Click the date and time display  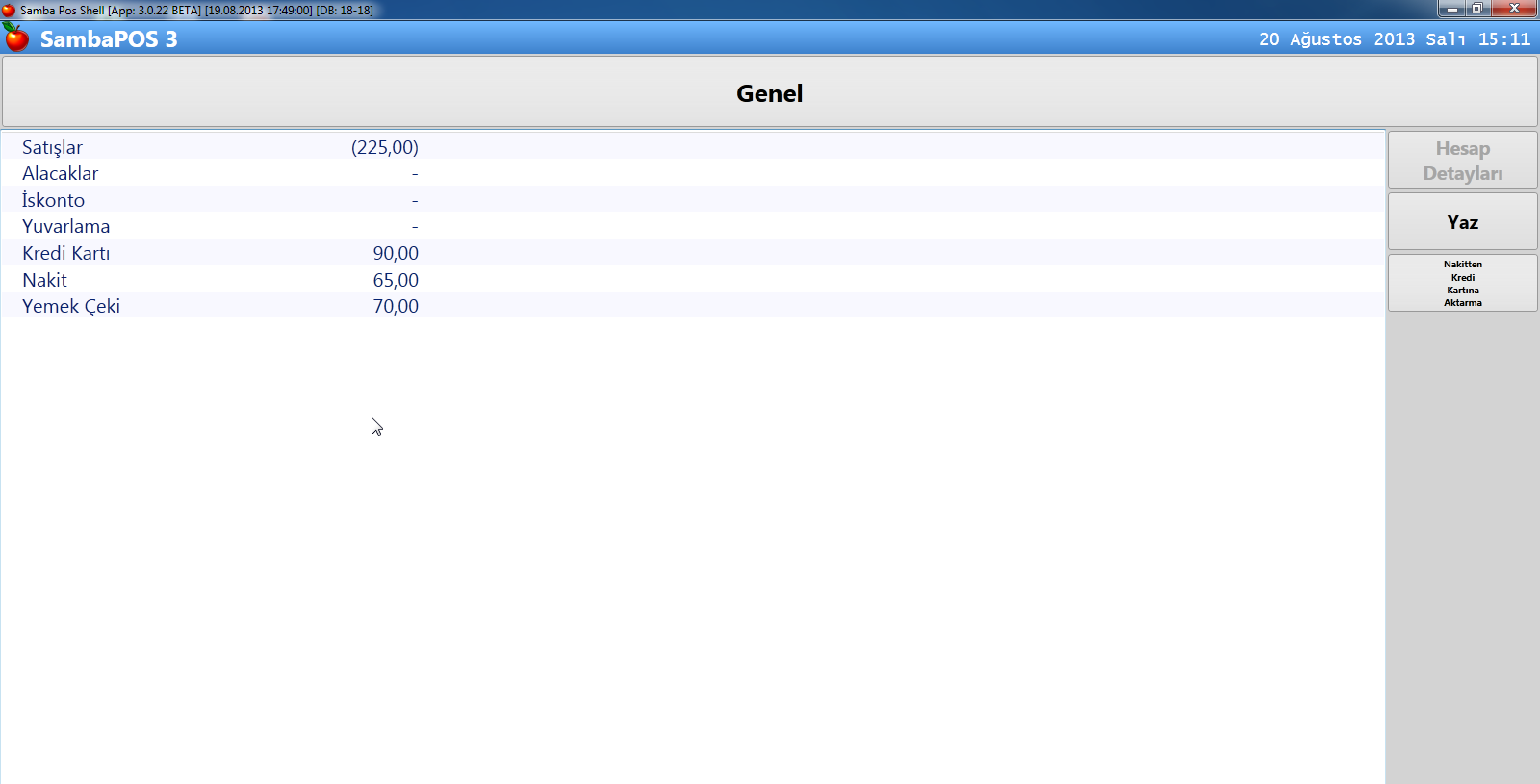(x=1394, y=39)
